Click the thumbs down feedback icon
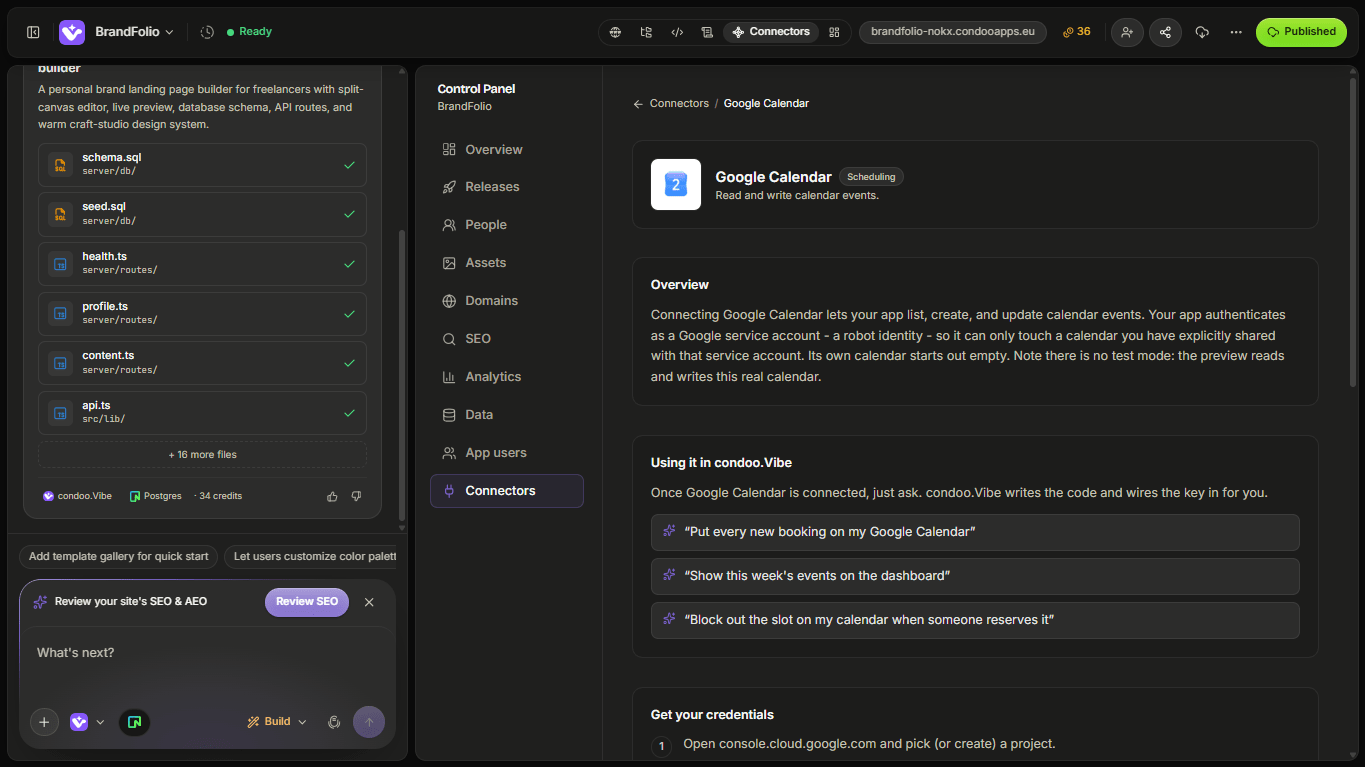The height and width of the screenshot is (767, 1365). click(356, 496)
